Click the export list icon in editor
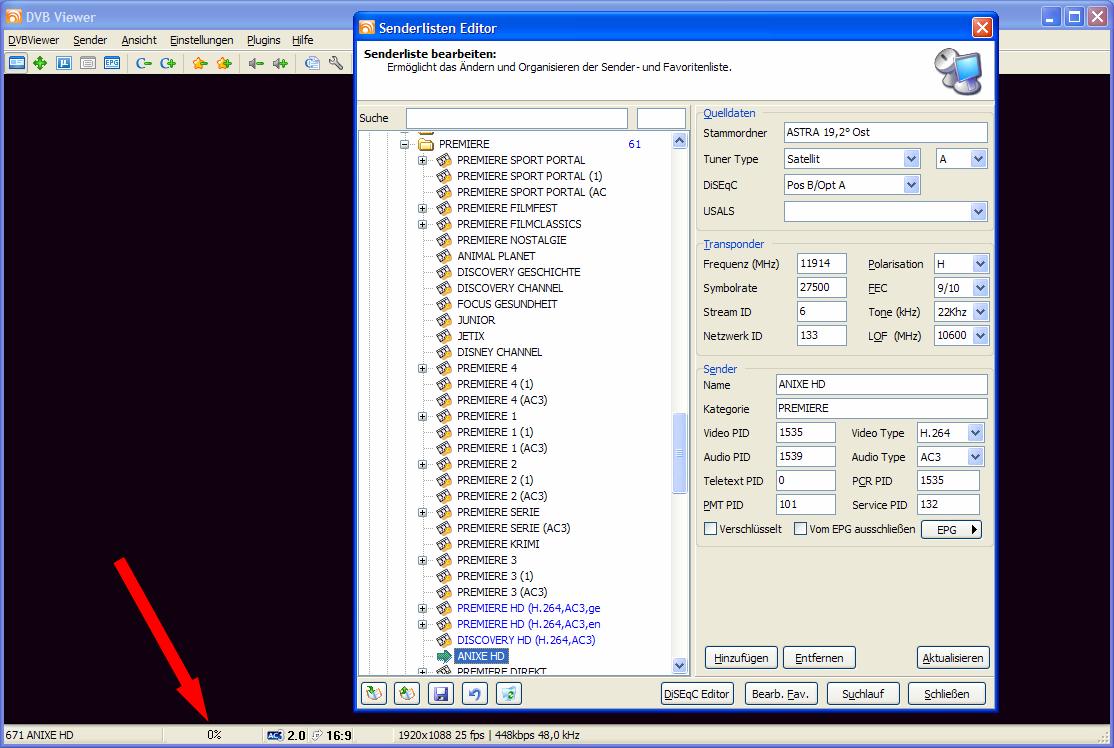The image size is (1114, 748). pos(407,693)
